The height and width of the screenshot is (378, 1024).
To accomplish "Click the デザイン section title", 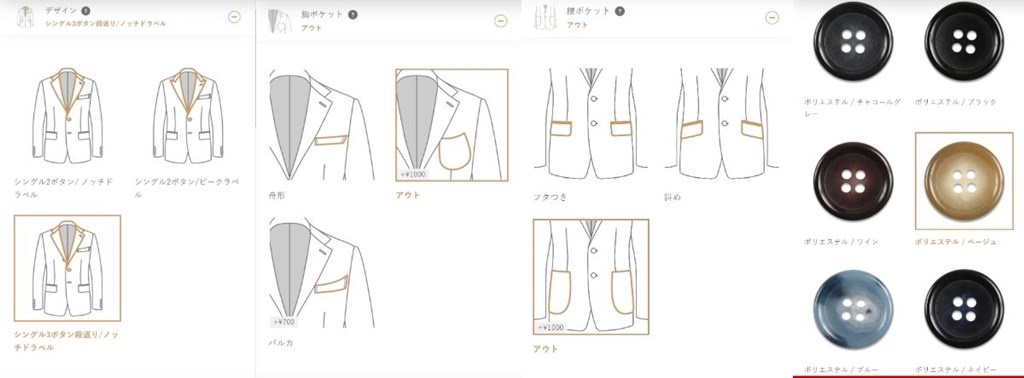I will click(x=61, y=11).
